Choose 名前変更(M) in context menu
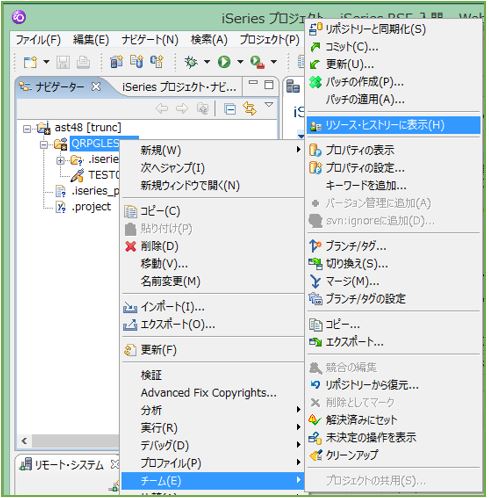The height and width of the screenshot is (498, 489). pos(213,281)
